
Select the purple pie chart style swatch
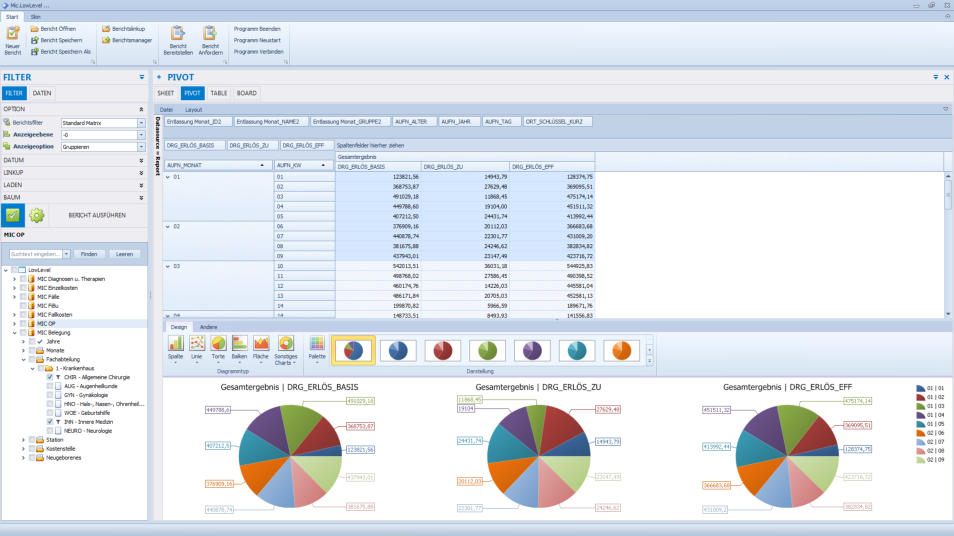532,350
